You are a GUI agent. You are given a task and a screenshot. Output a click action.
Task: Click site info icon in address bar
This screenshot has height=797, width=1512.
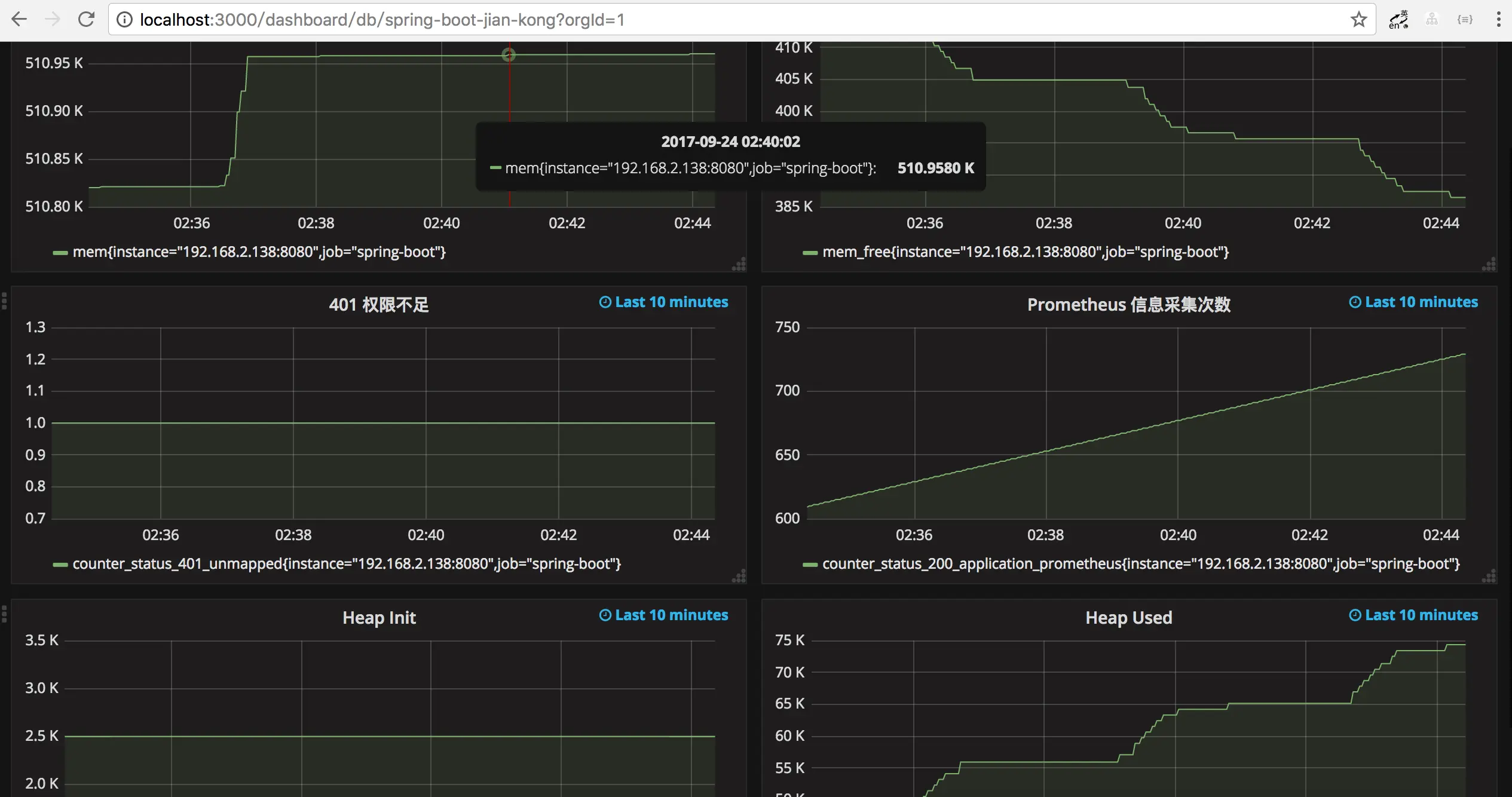pos(124,20)
